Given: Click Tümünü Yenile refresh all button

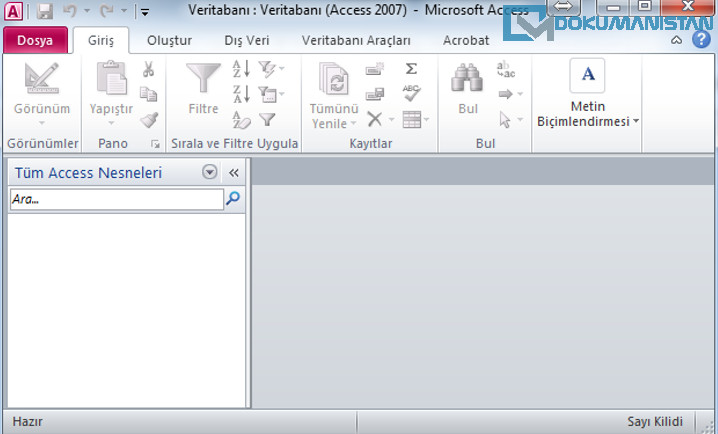Looking at the screenshot, I should pyautogui.click(x=334, y=95).
